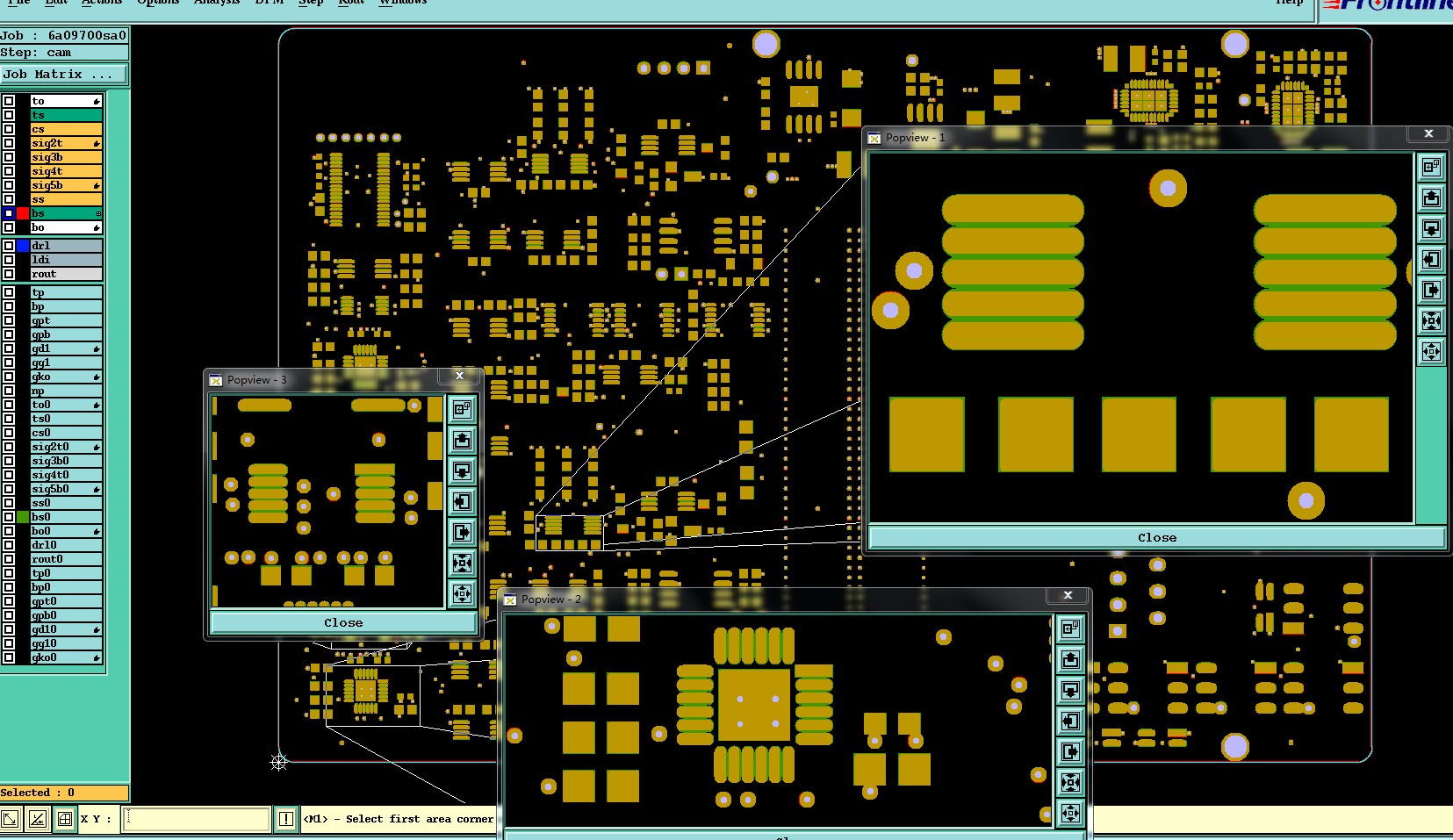This screenshot has height=840, width=1453.
Task: Click pointer marker on 'sig2t' layer row
Action: tap(97, 143)
